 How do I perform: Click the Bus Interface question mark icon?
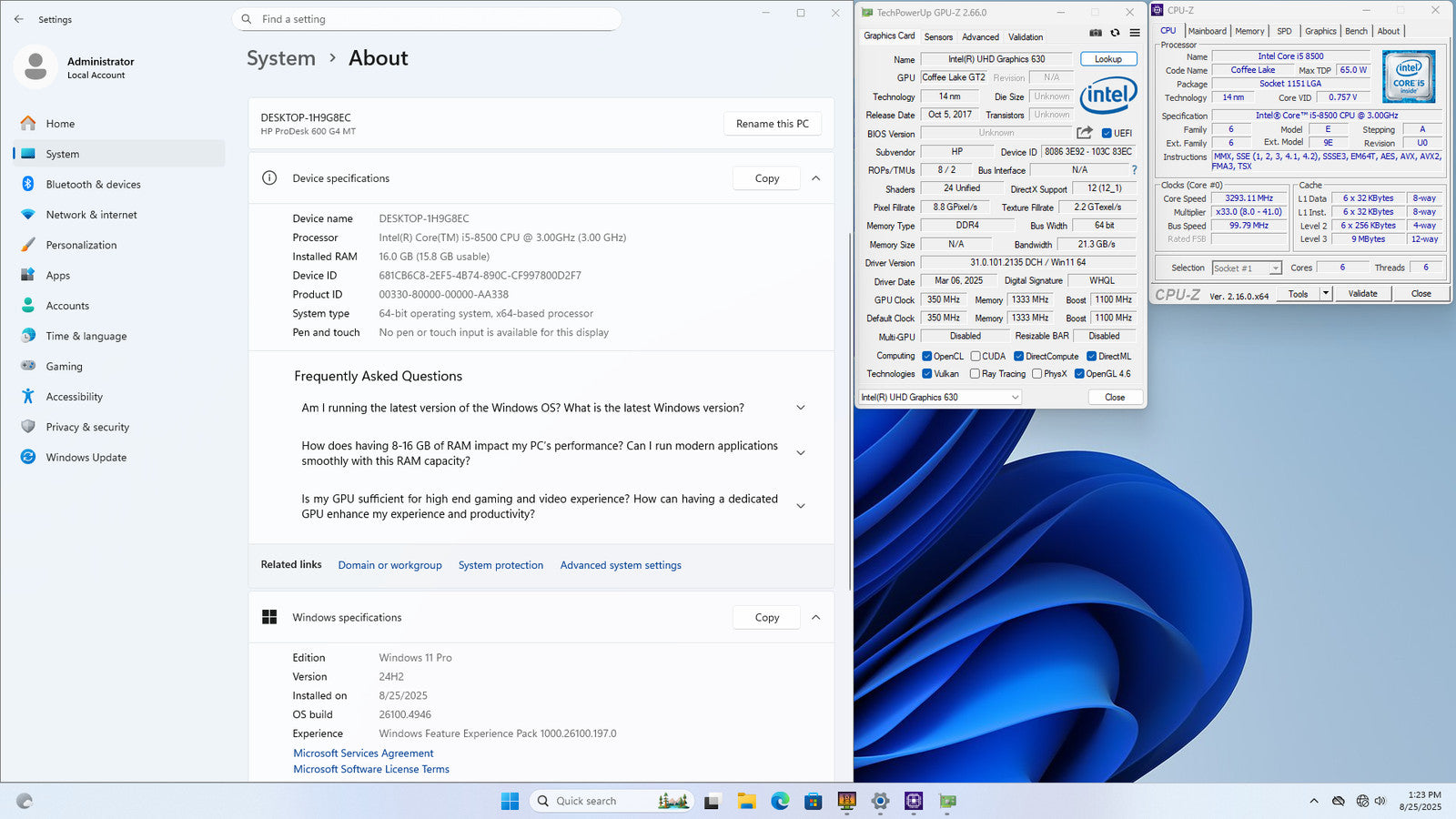pos(1134,170)
